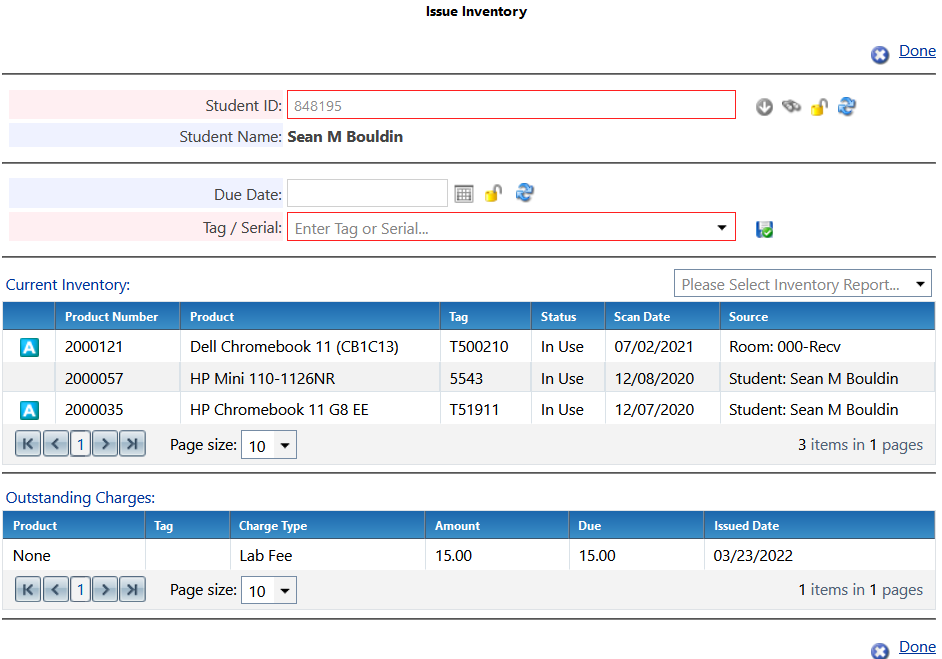Click Dell Chromebook 11 (CB1C13) cell

point(294,347)
